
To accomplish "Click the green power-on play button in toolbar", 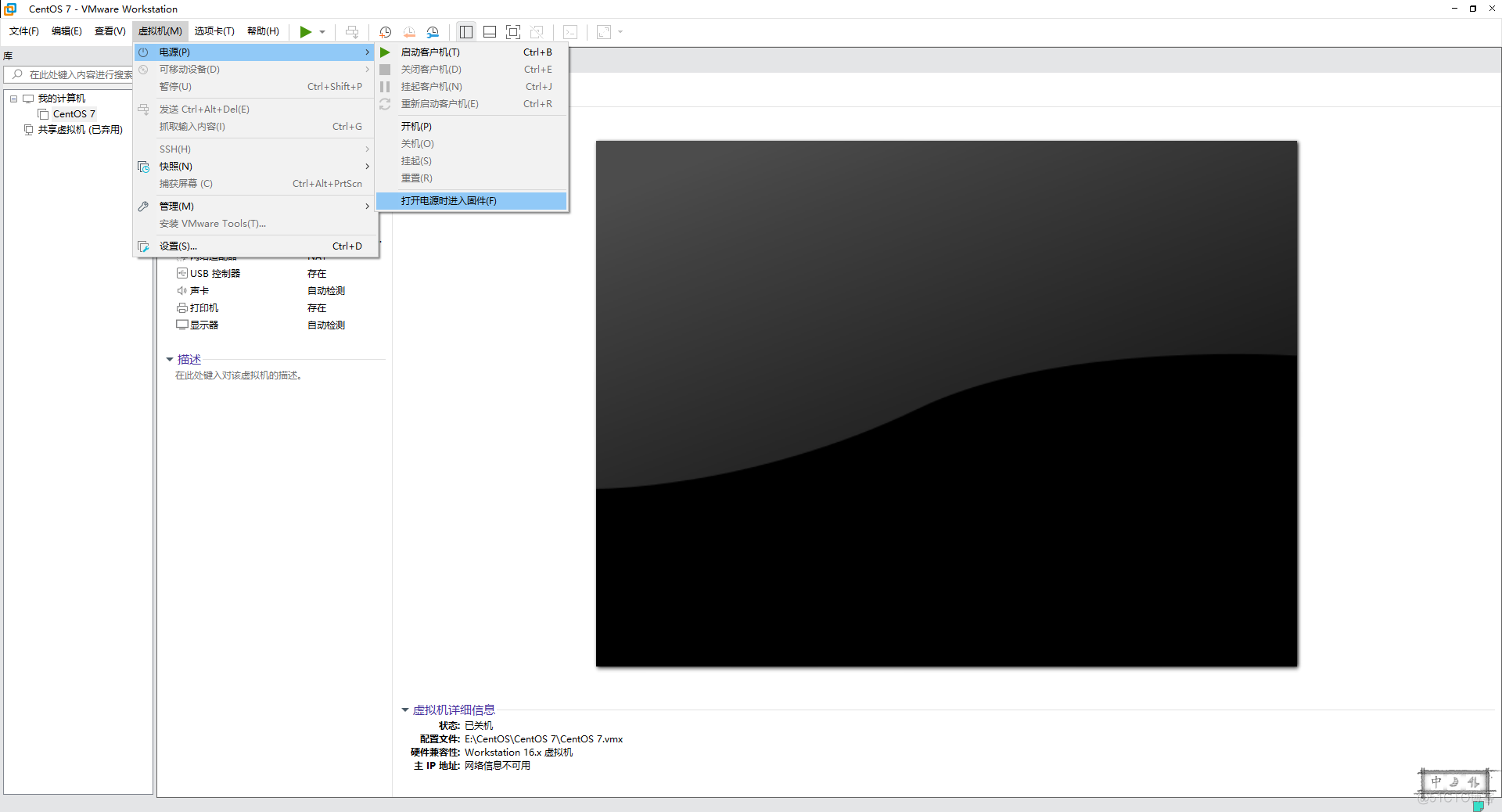I will tap(305, 32).
